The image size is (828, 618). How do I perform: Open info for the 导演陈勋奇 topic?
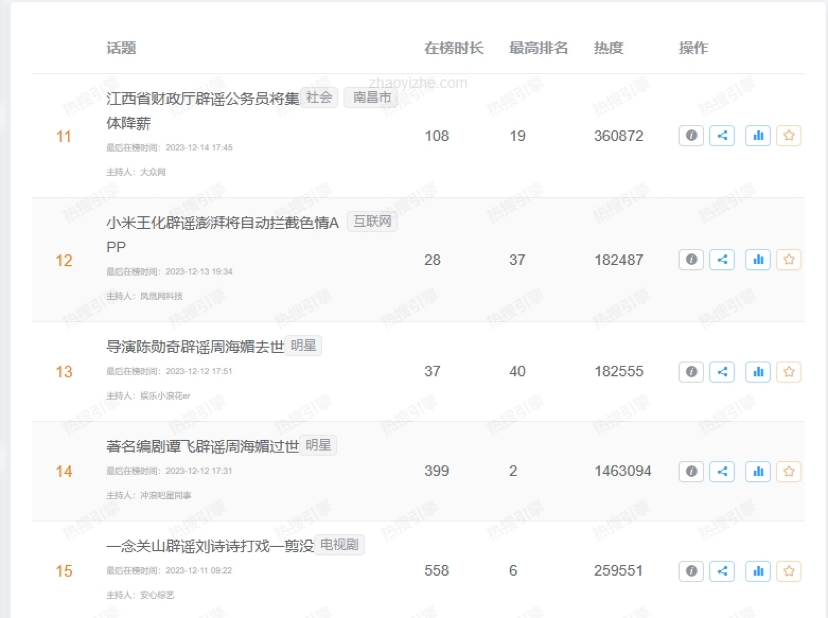click(691, 371)
